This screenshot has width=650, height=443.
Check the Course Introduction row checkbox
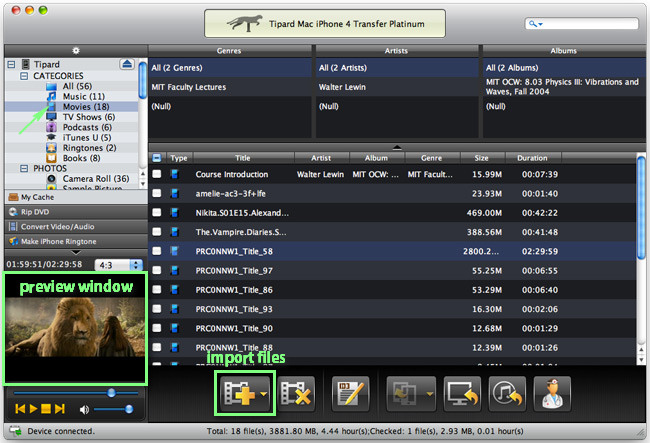[x=157, y=174]
